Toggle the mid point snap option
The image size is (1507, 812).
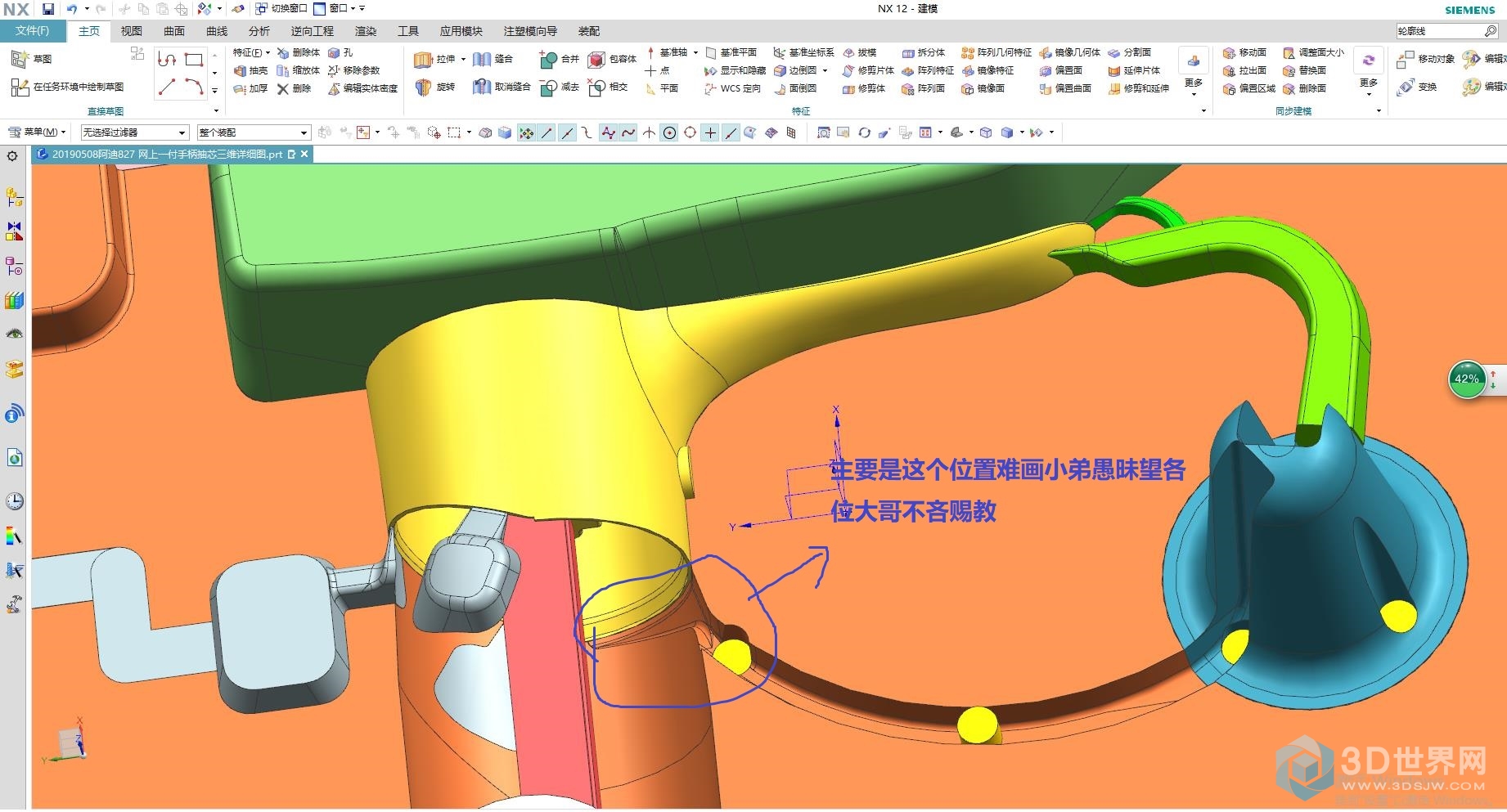(567, 132)
